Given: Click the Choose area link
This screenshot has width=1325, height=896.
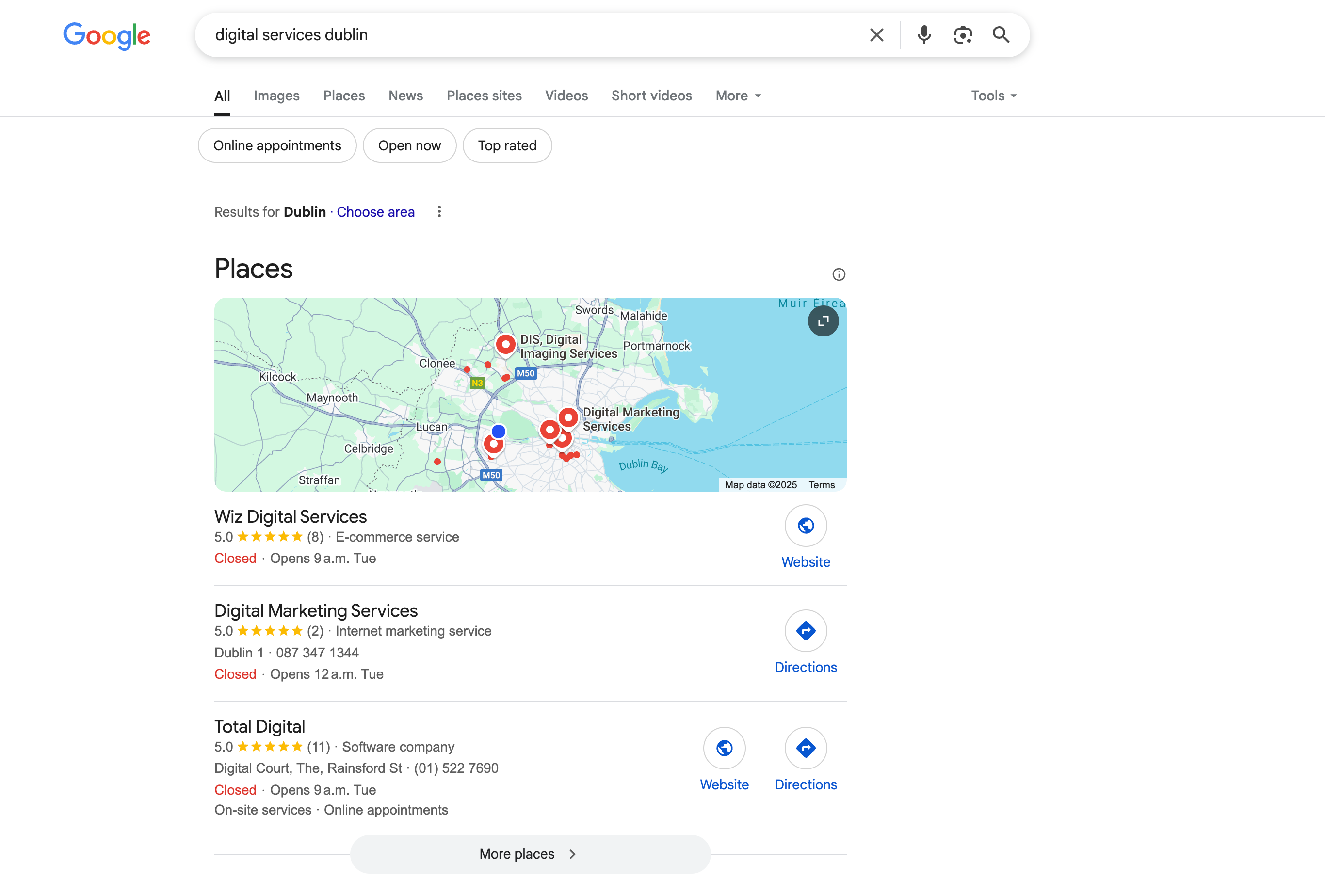Looking at the screenshot, I should pos(375,211).
